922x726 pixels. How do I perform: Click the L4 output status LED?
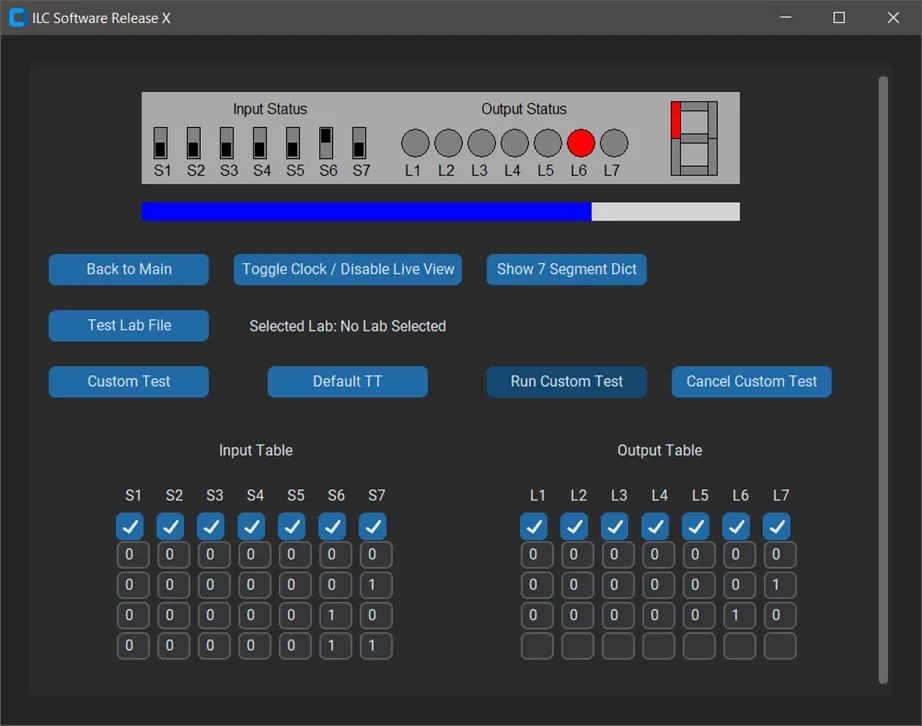pos(514,143)
